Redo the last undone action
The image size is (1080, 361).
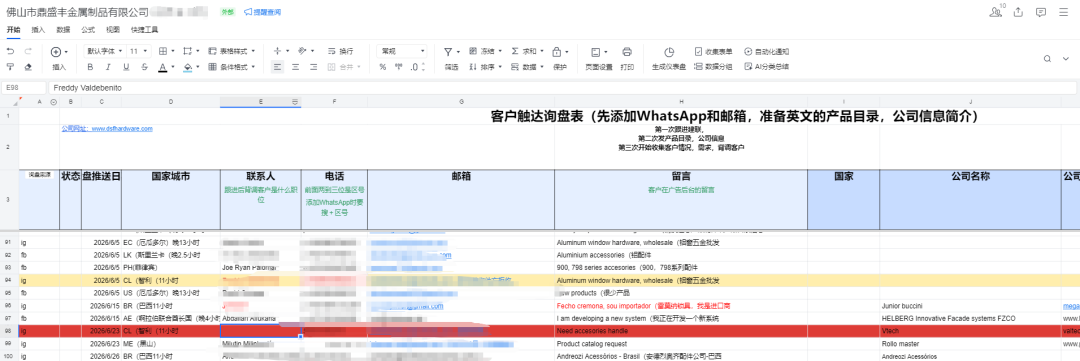[28, 52]
